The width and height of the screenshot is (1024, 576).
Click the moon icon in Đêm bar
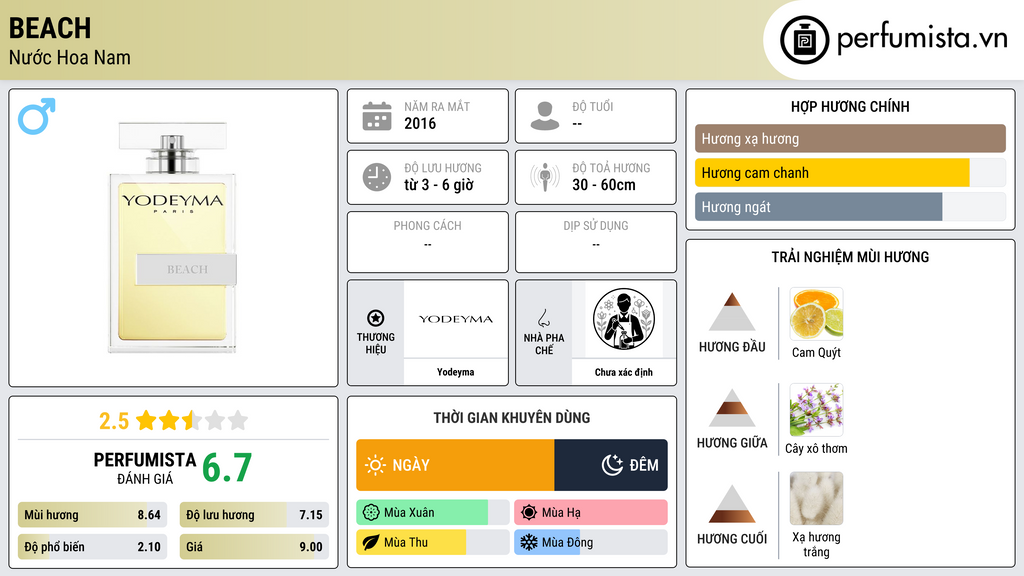click(612, 465)
